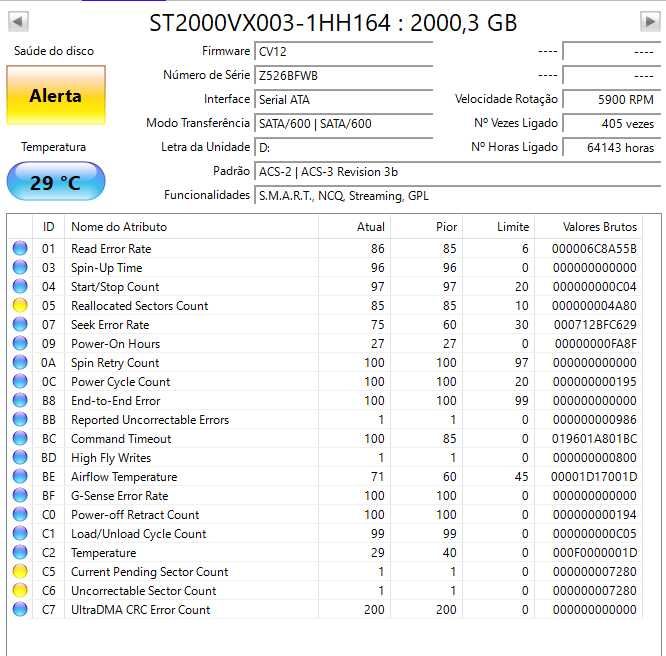
Task: Click blue status icon for Temperature row C2
Action: (x=20, y=552)
